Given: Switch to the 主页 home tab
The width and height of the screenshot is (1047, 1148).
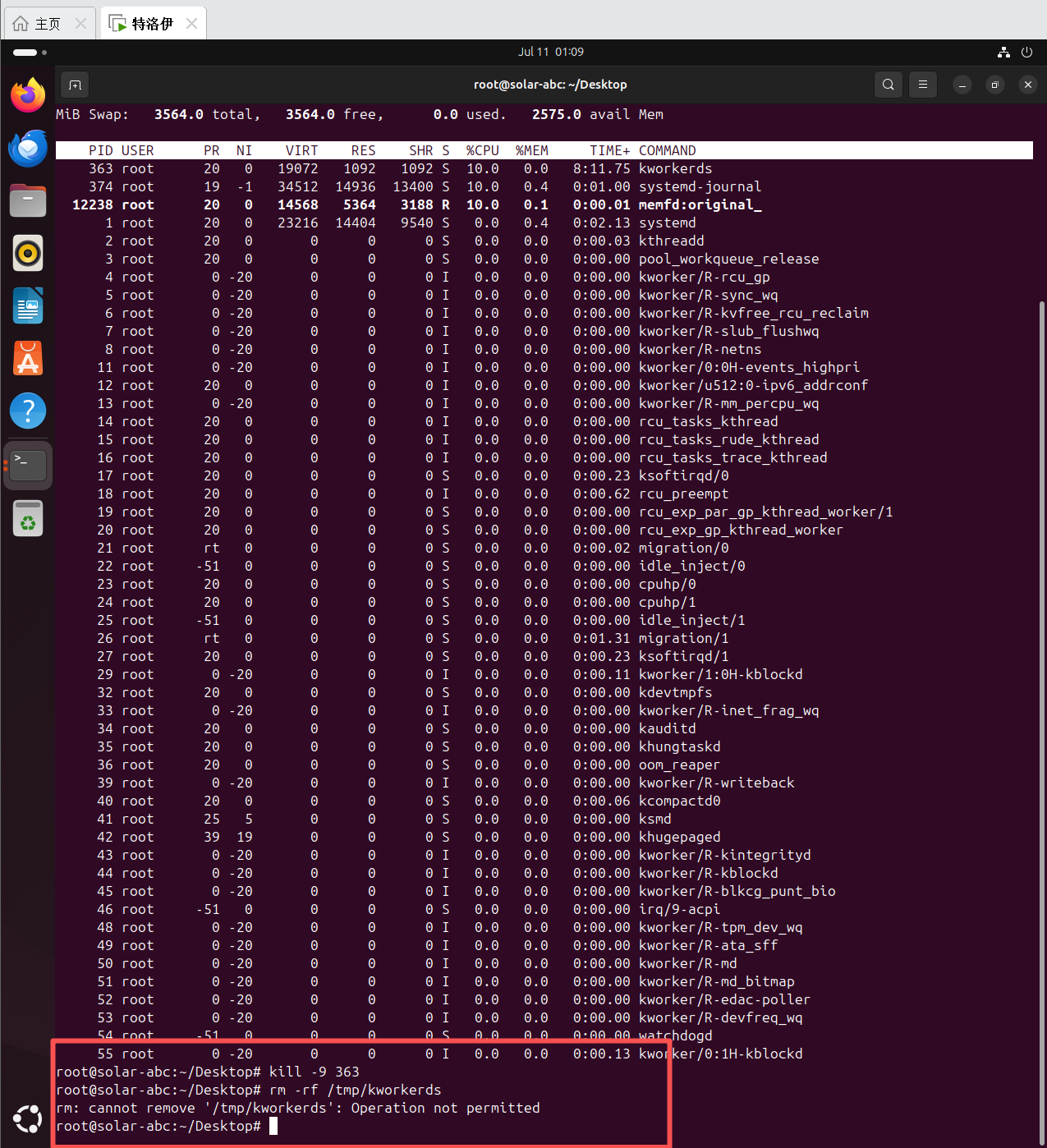Looking at the screenshot, I should click(49, 23).
